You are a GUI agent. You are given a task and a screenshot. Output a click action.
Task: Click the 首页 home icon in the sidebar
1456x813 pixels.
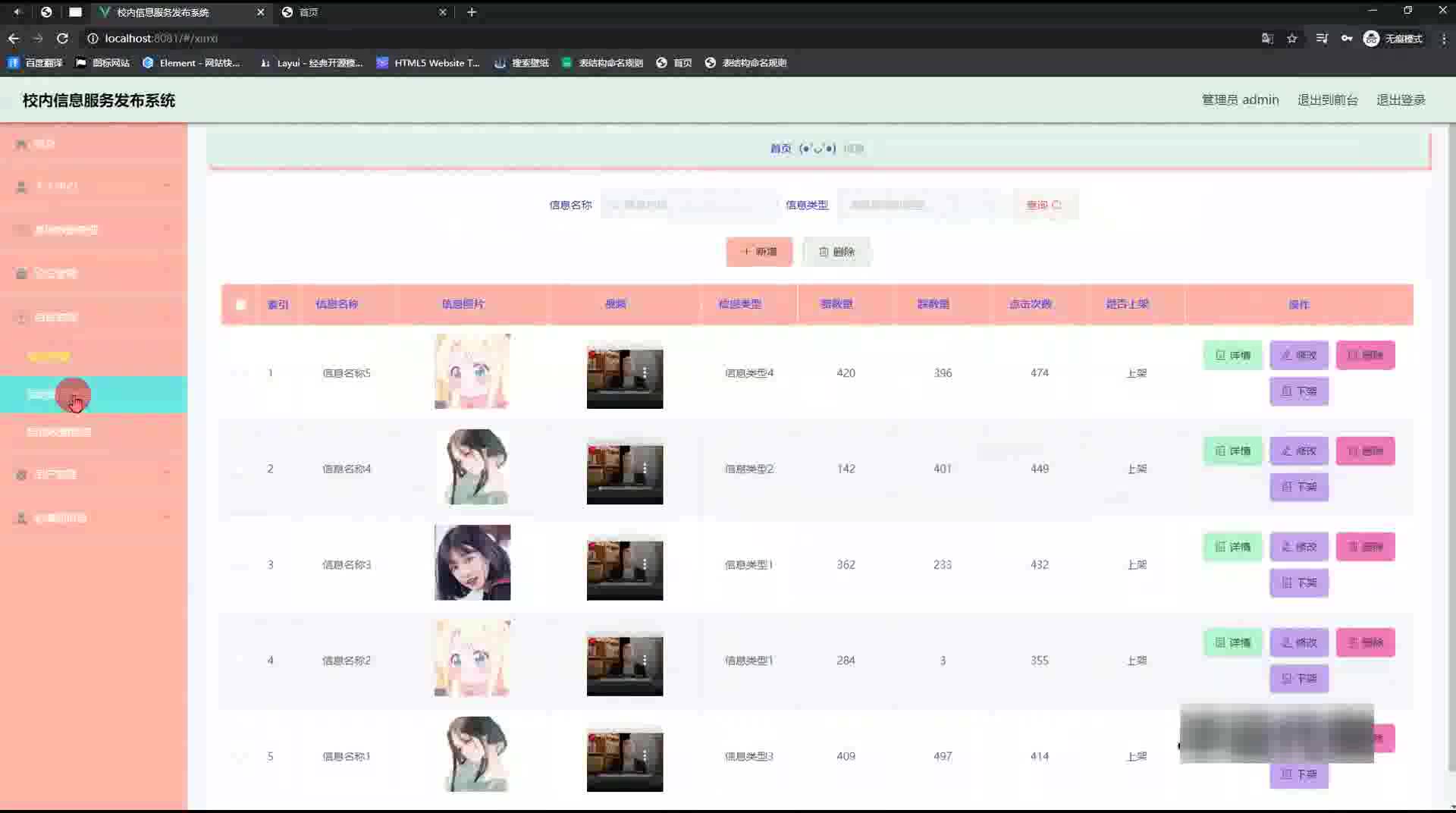[21, 144]
